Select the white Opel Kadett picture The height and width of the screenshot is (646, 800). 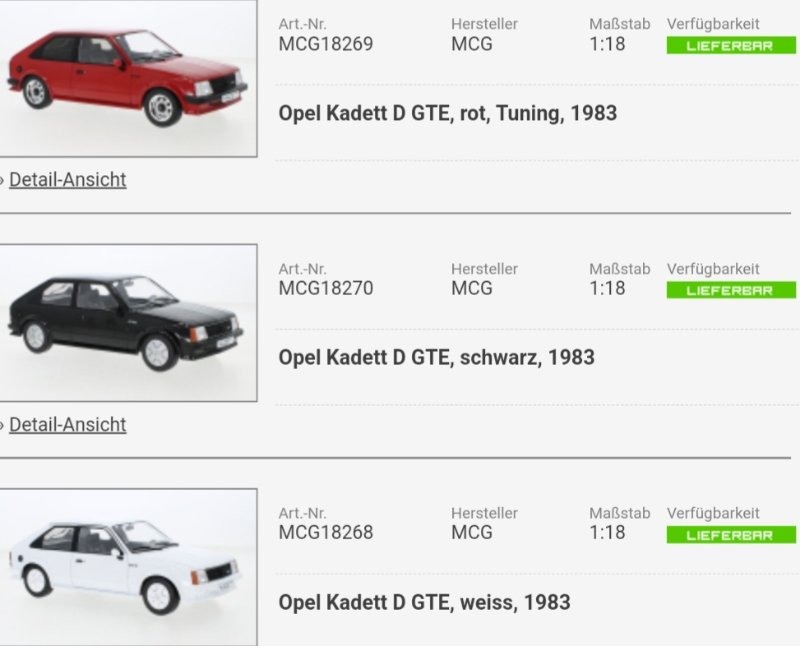(127, 567)
